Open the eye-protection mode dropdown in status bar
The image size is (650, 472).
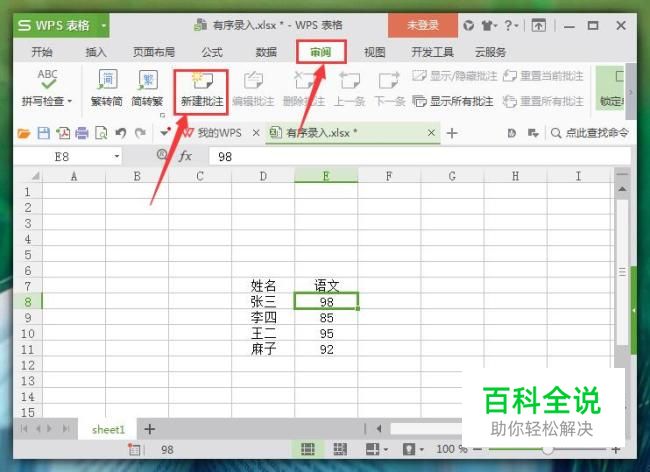pyautogui.click(x=422, y=449)
